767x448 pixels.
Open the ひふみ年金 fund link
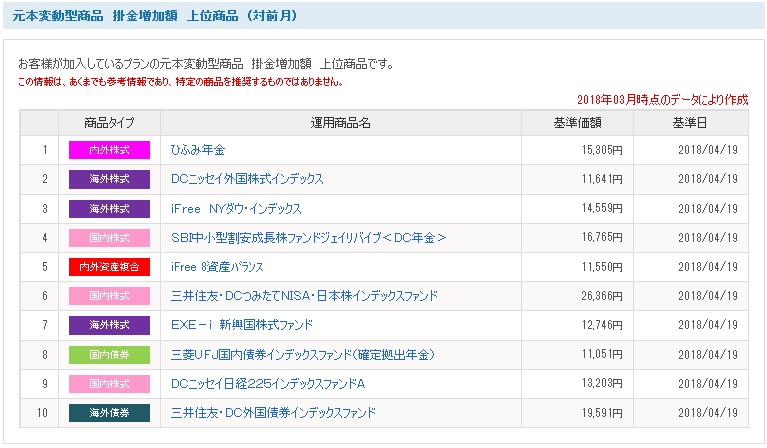[198, 150]
